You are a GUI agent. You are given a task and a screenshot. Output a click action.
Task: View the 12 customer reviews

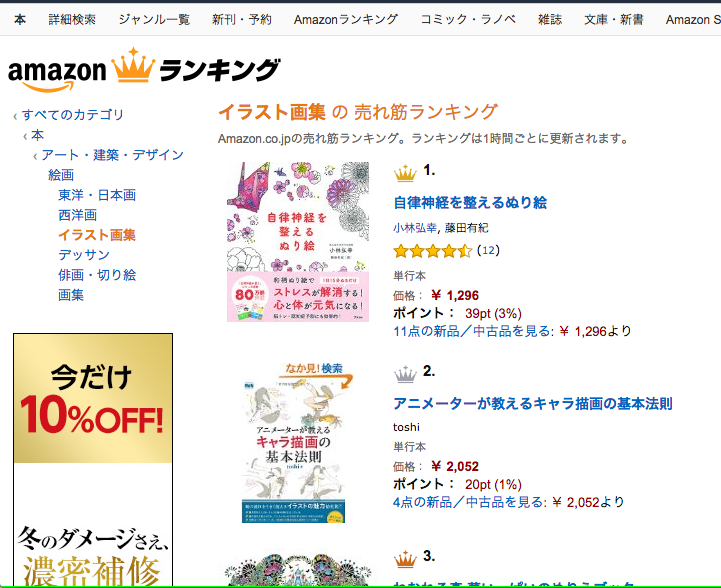click(x=488, y=250)
